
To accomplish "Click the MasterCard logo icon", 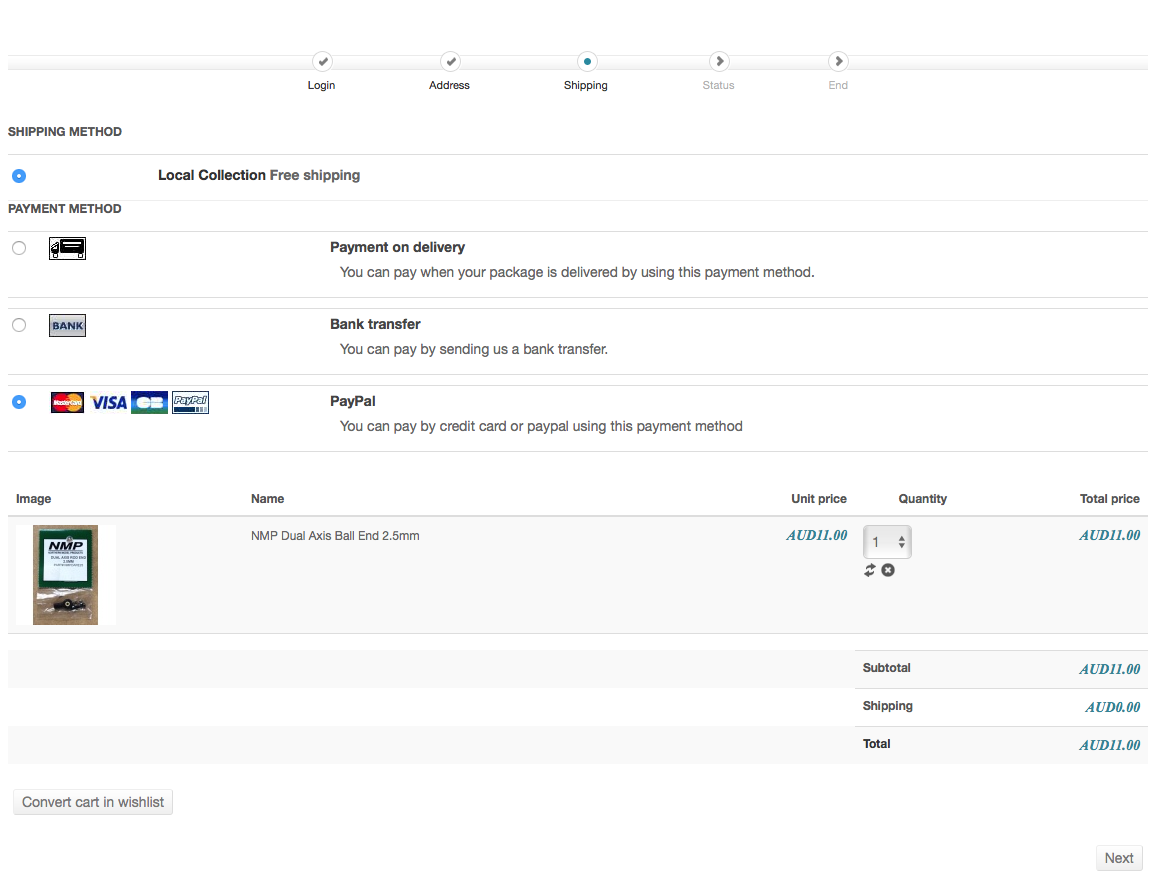I will pos(67,402).
